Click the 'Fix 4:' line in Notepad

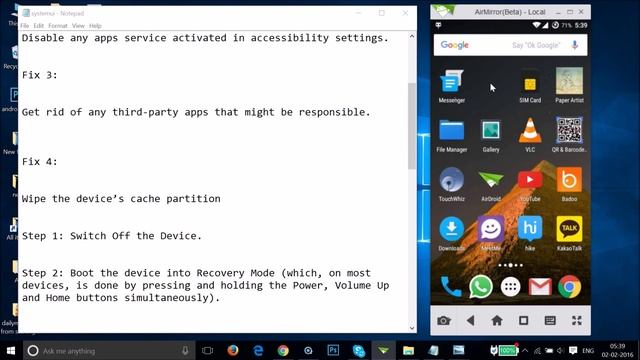tap(40, 162)
